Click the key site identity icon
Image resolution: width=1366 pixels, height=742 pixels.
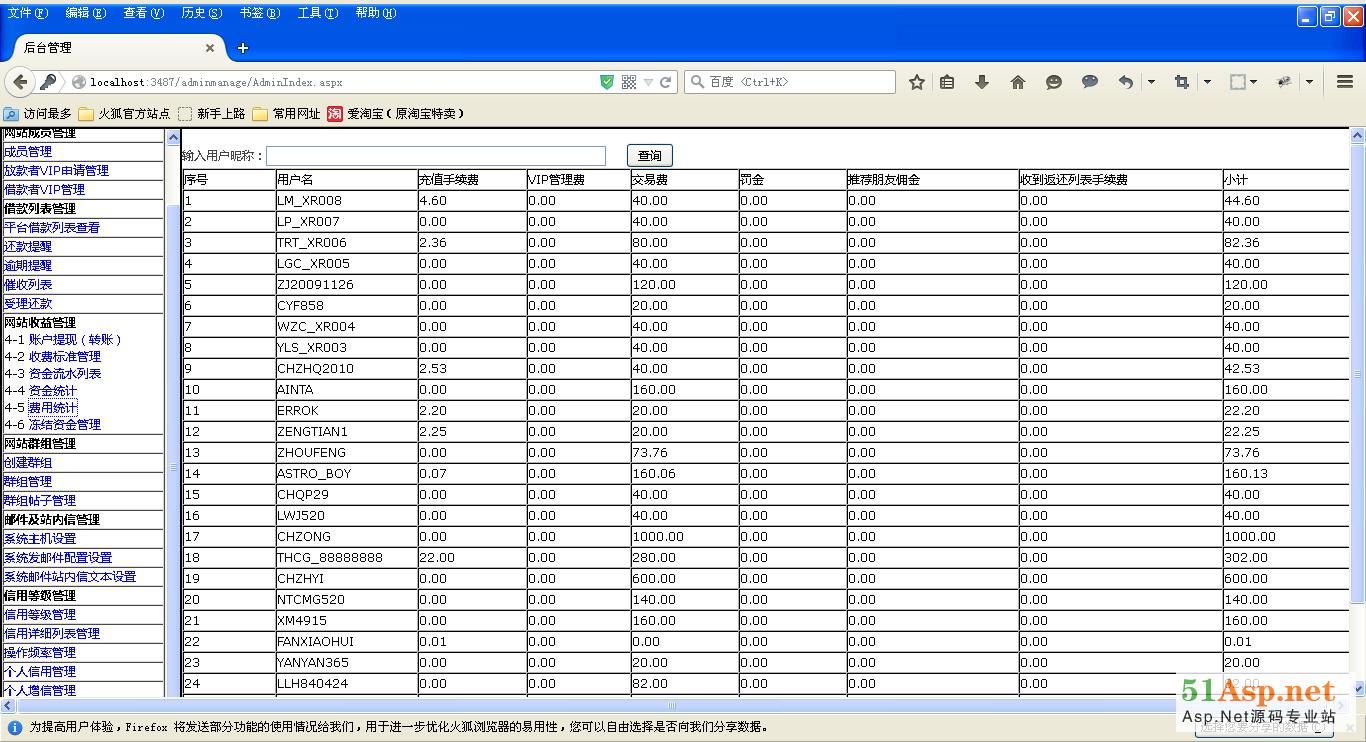tap(47, 82)
